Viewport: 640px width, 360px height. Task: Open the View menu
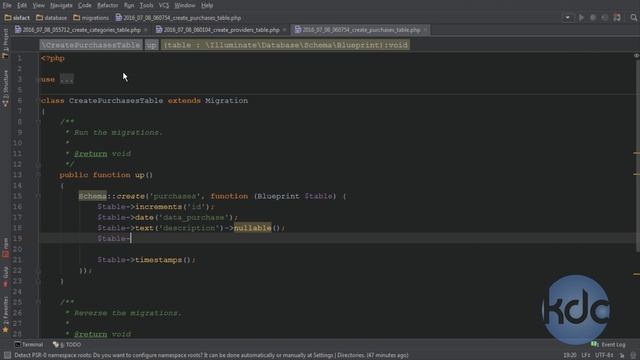point(38,5)
